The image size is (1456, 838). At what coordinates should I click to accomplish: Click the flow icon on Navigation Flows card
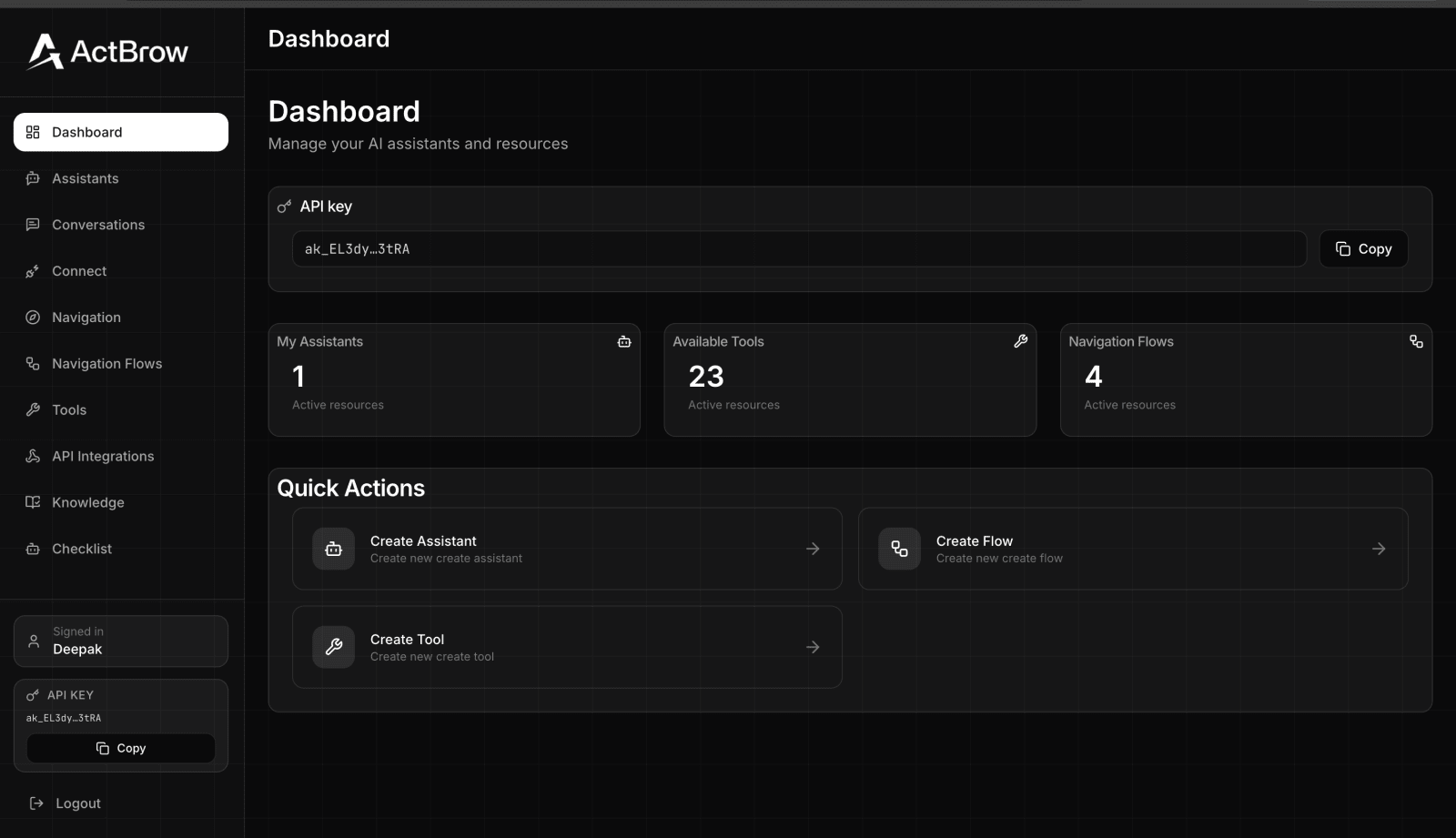tap(1417, 341)
